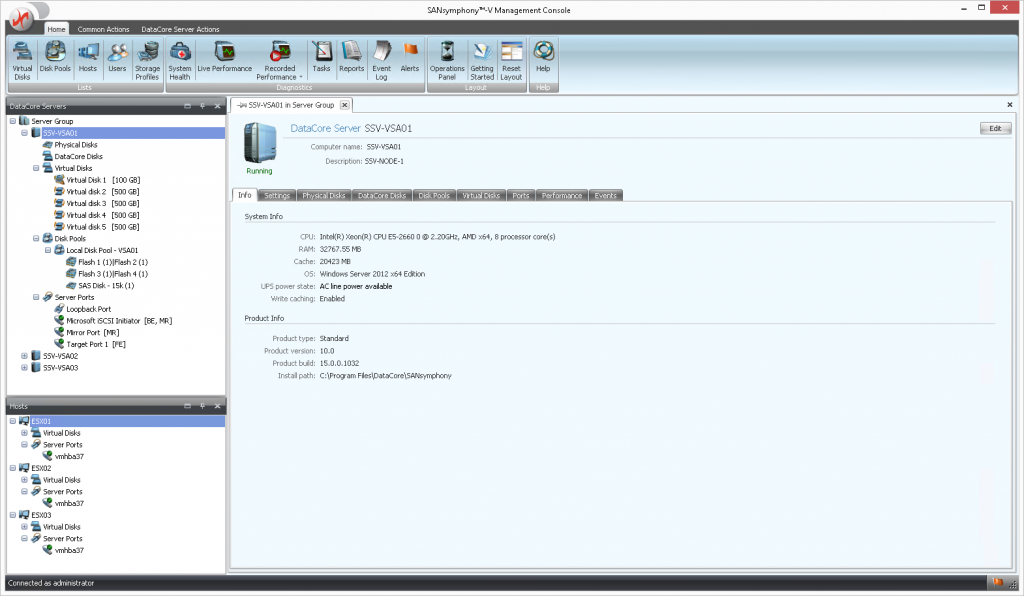1024x596 pixels.
Task: Open the Operations Panel
Action: pyautogui.click(x=447, y=59)
